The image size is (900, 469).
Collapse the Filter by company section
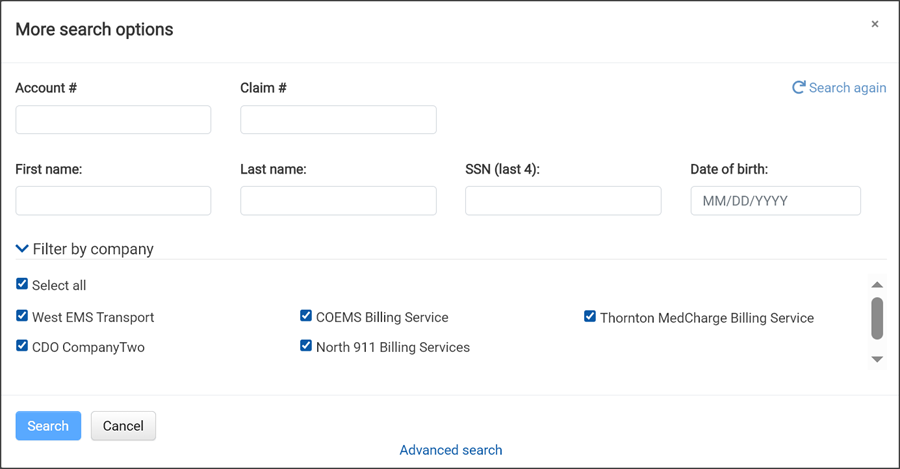(22, 249)
